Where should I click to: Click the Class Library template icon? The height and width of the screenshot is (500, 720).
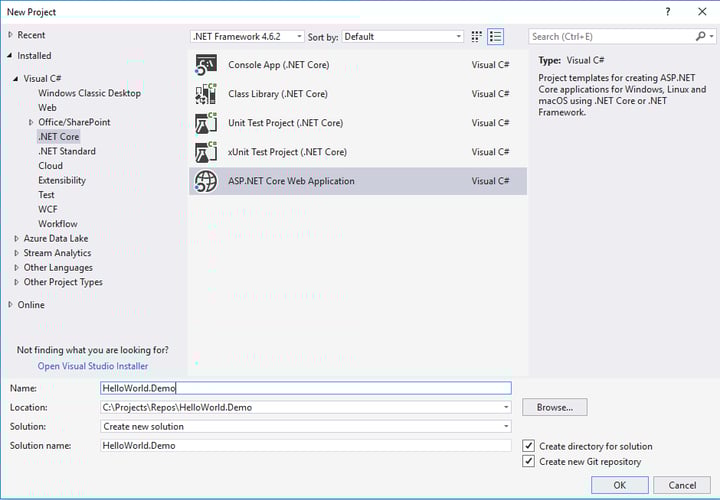click(206, 94)
